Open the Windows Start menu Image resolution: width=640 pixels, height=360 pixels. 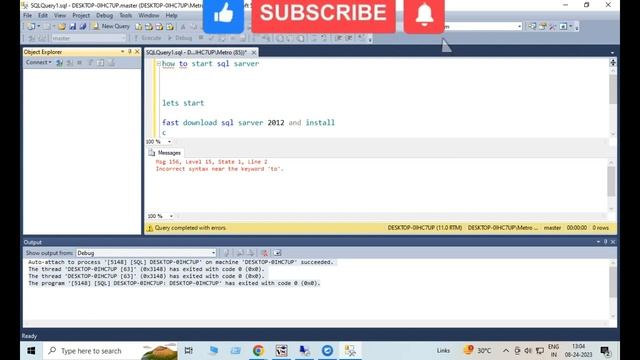click(31, 351)
